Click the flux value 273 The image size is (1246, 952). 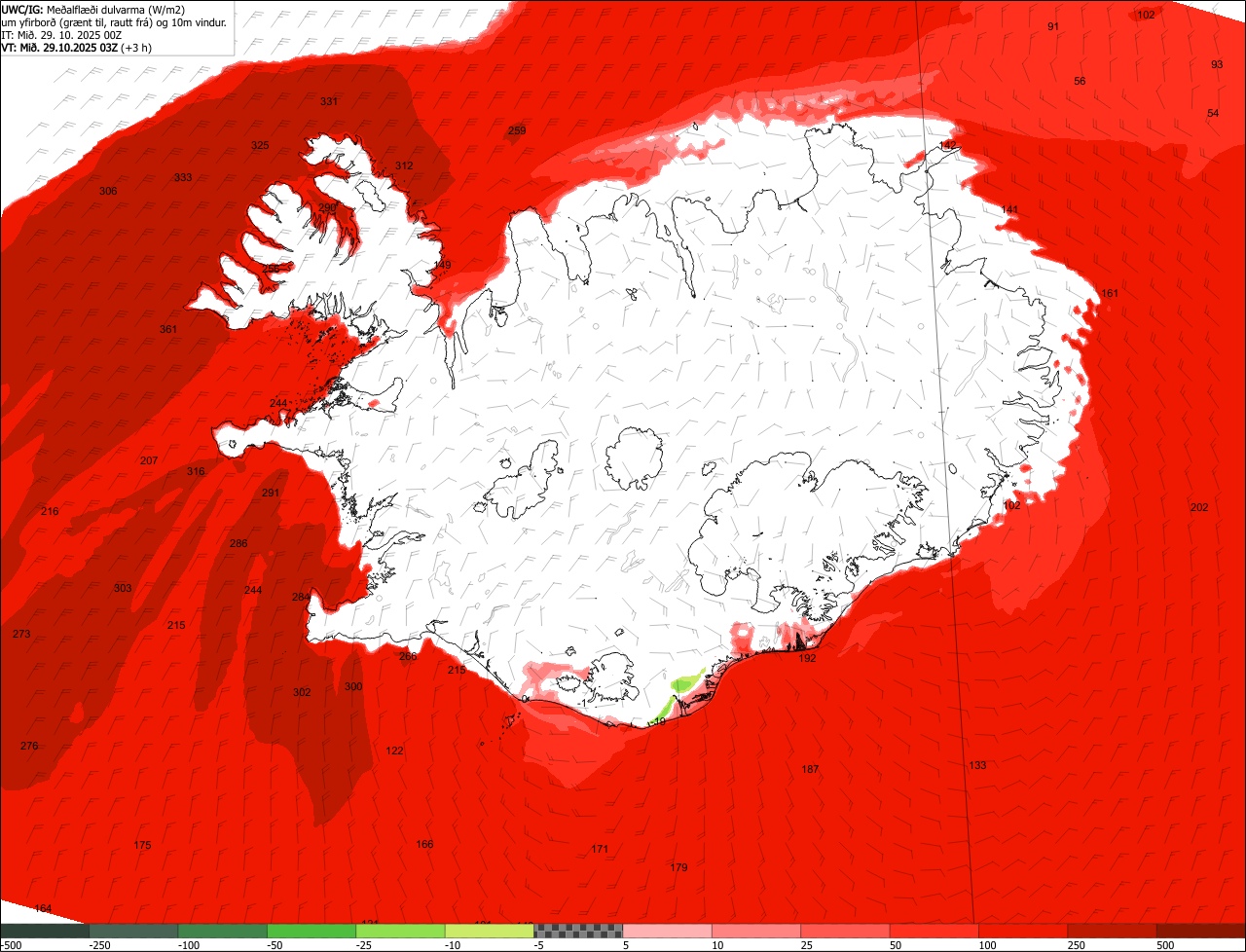click(x=21, y=634)
